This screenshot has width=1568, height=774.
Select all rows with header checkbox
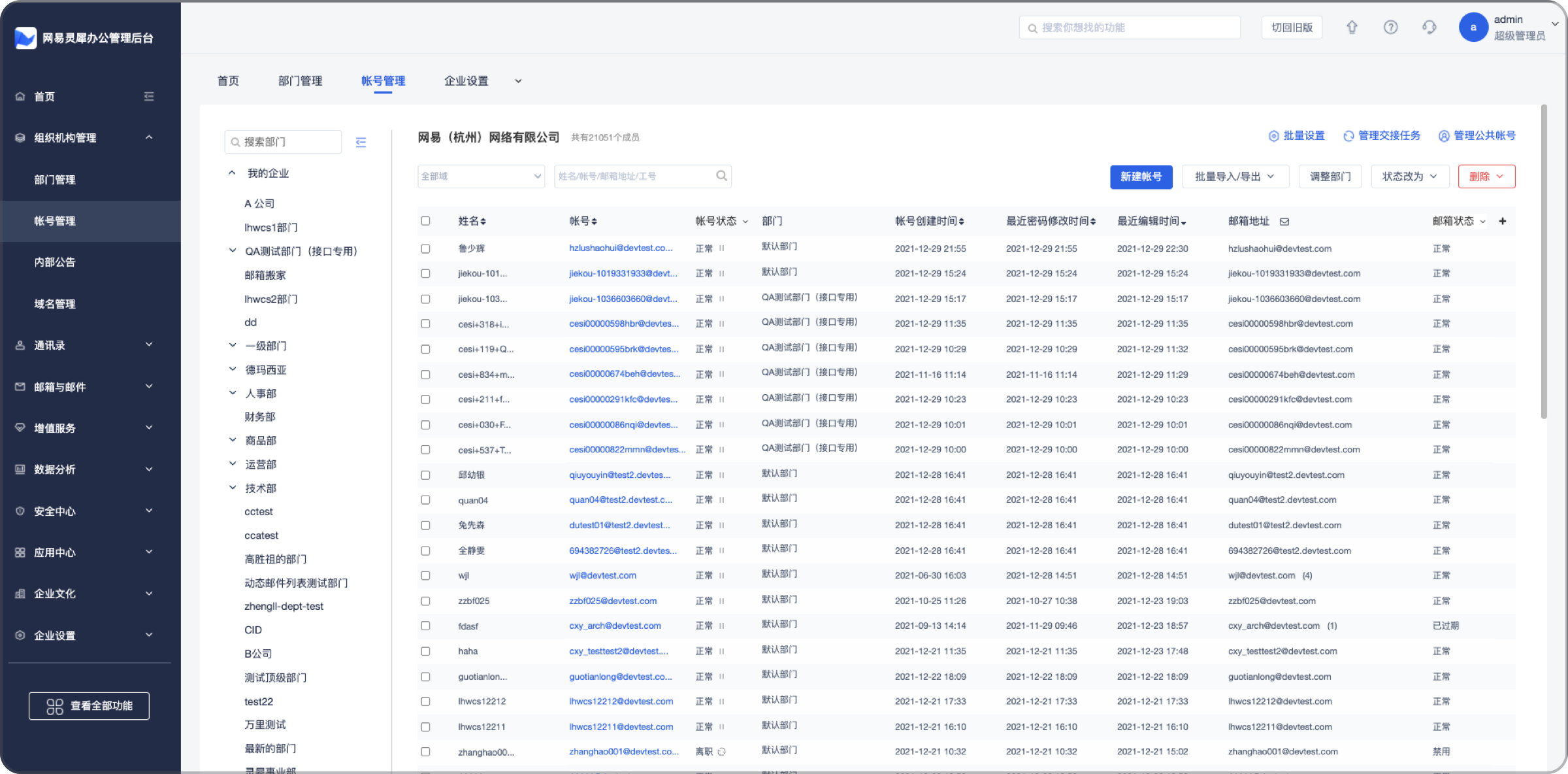(x=425, y=221)
